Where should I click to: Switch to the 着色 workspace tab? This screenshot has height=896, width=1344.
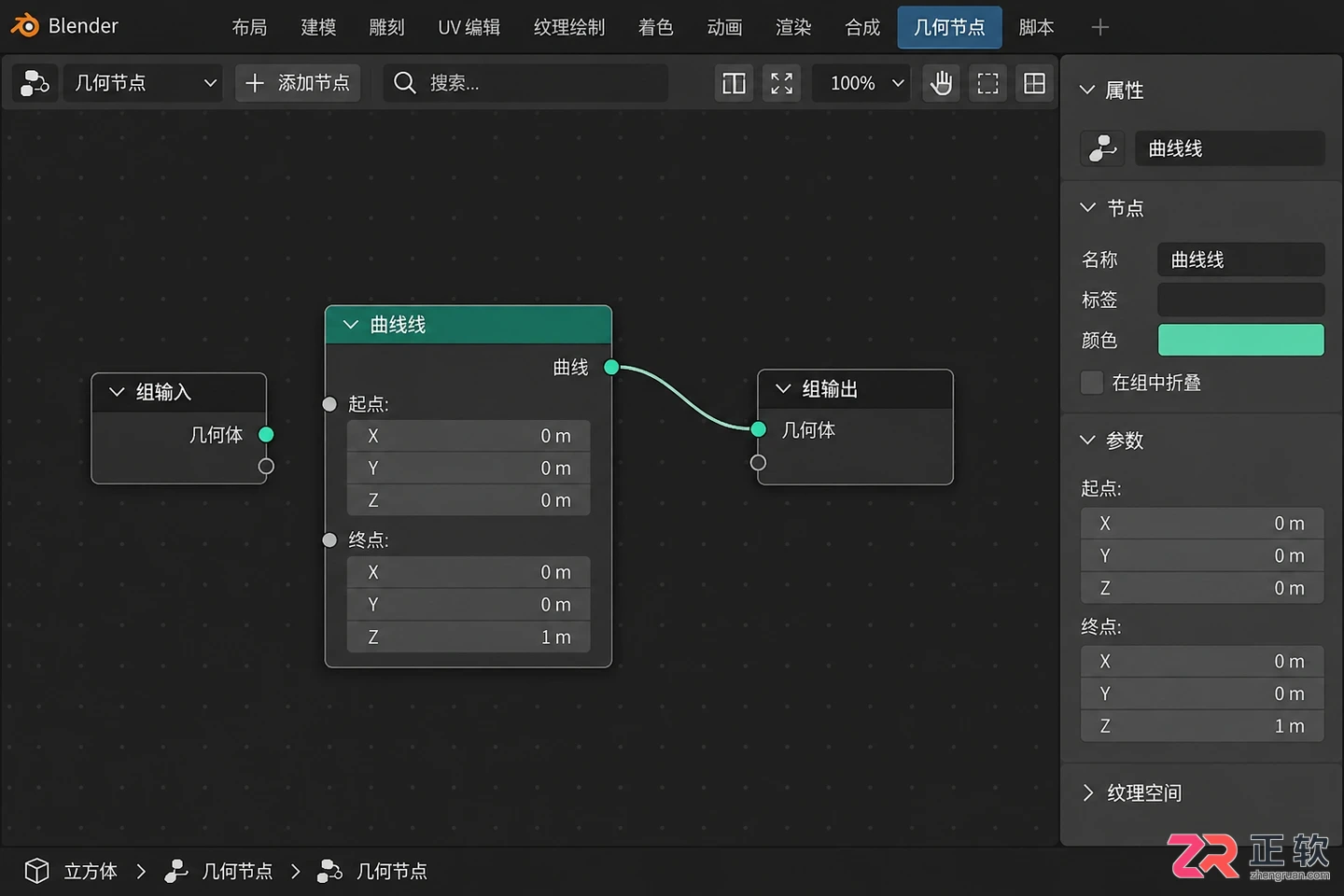click(x=655, y=27)
